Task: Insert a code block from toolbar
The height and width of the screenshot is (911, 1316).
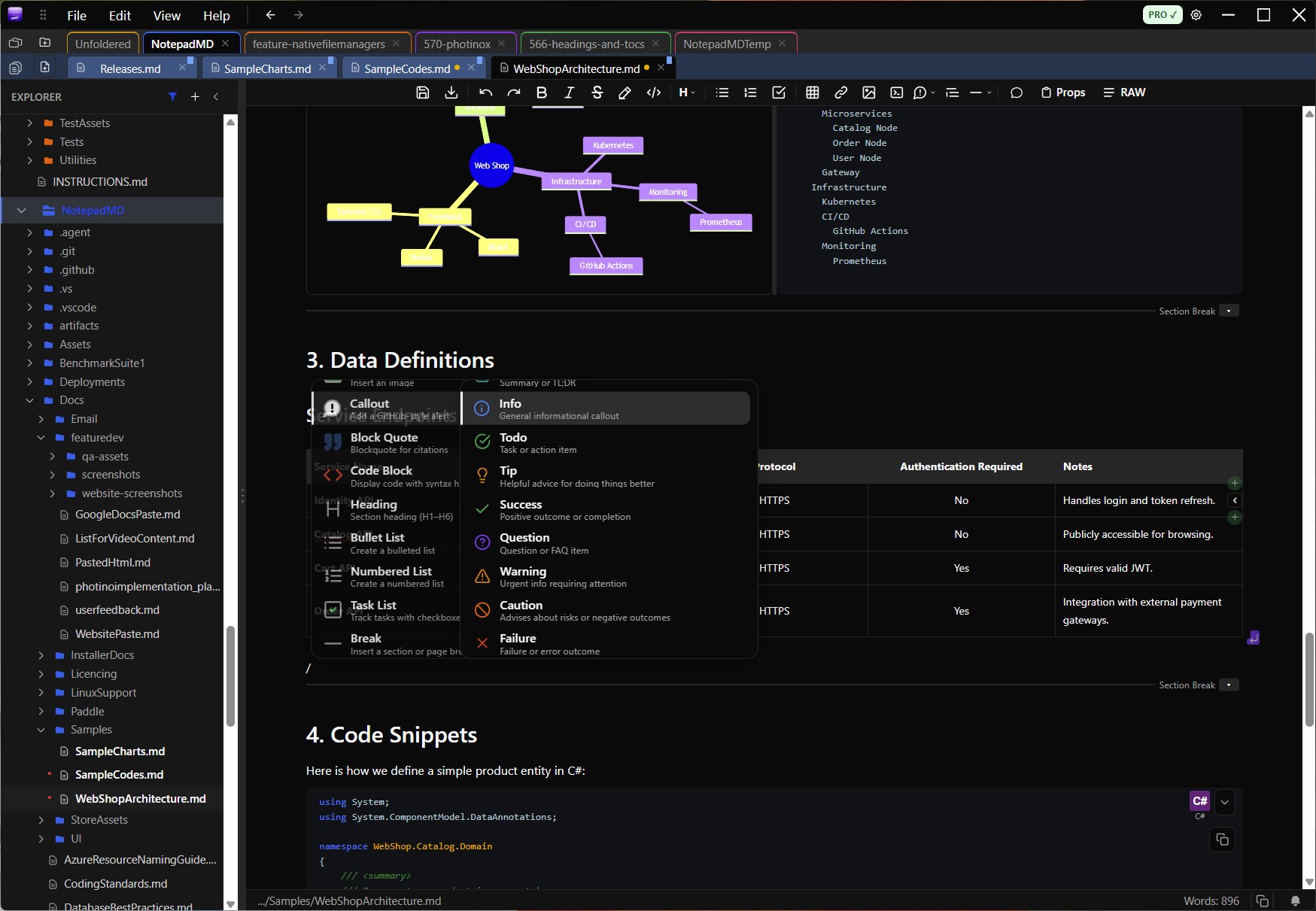Action: tap(897, 93)
